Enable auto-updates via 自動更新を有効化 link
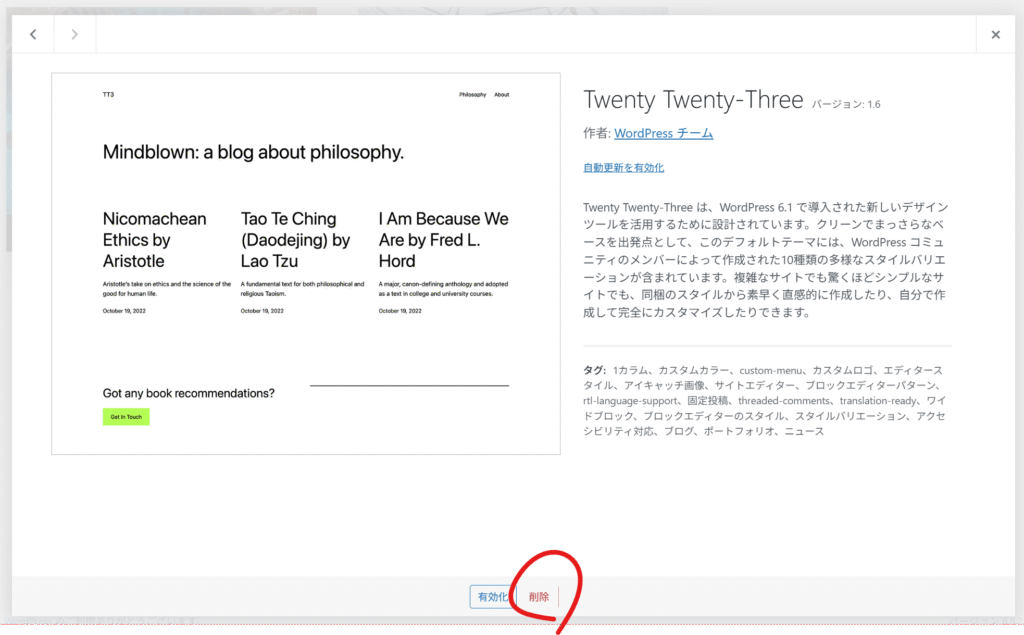This screenshot has width=1024, height=635. tap(623, 168)
